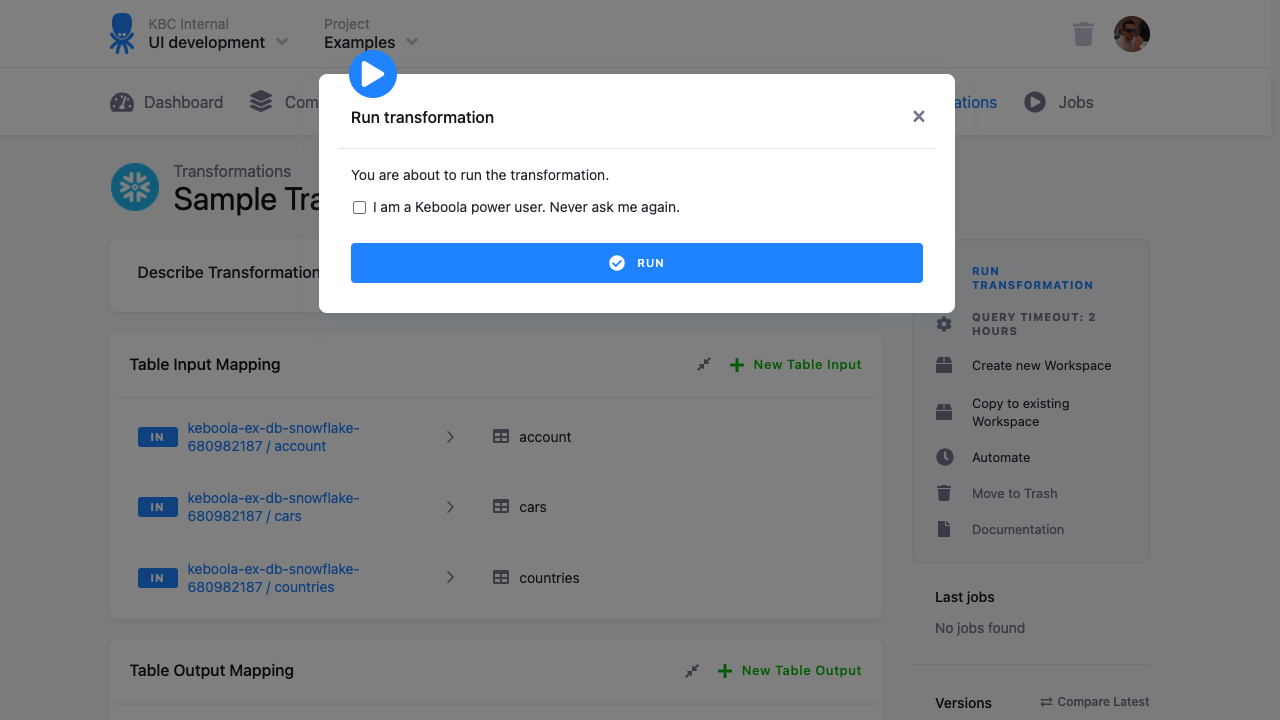The width and height of the screenshot is (1280, 720).
Task: Click the Keboola octopus logo
Action: pyautogui.click(x=120, y=33)
